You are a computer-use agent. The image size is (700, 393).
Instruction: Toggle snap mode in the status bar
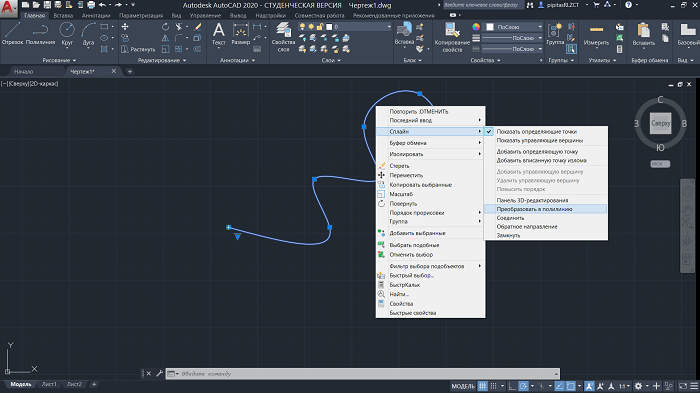coord(493,386)
